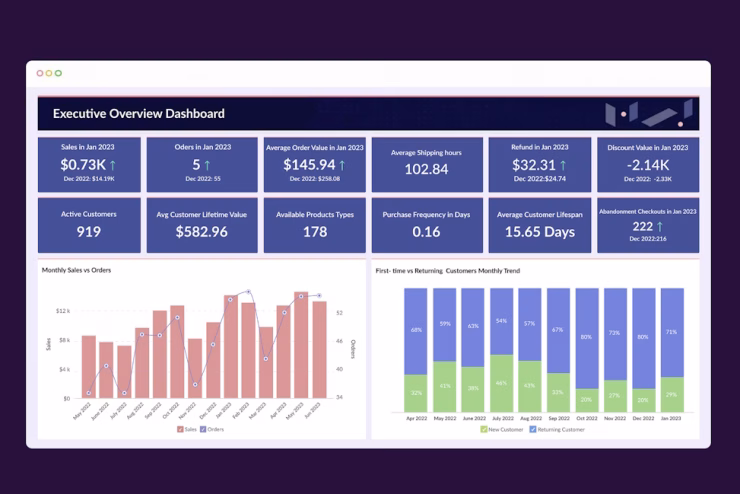740x494 pixels.
Task: Click the up arrow beside $145.94
Action: click(342, 165)
